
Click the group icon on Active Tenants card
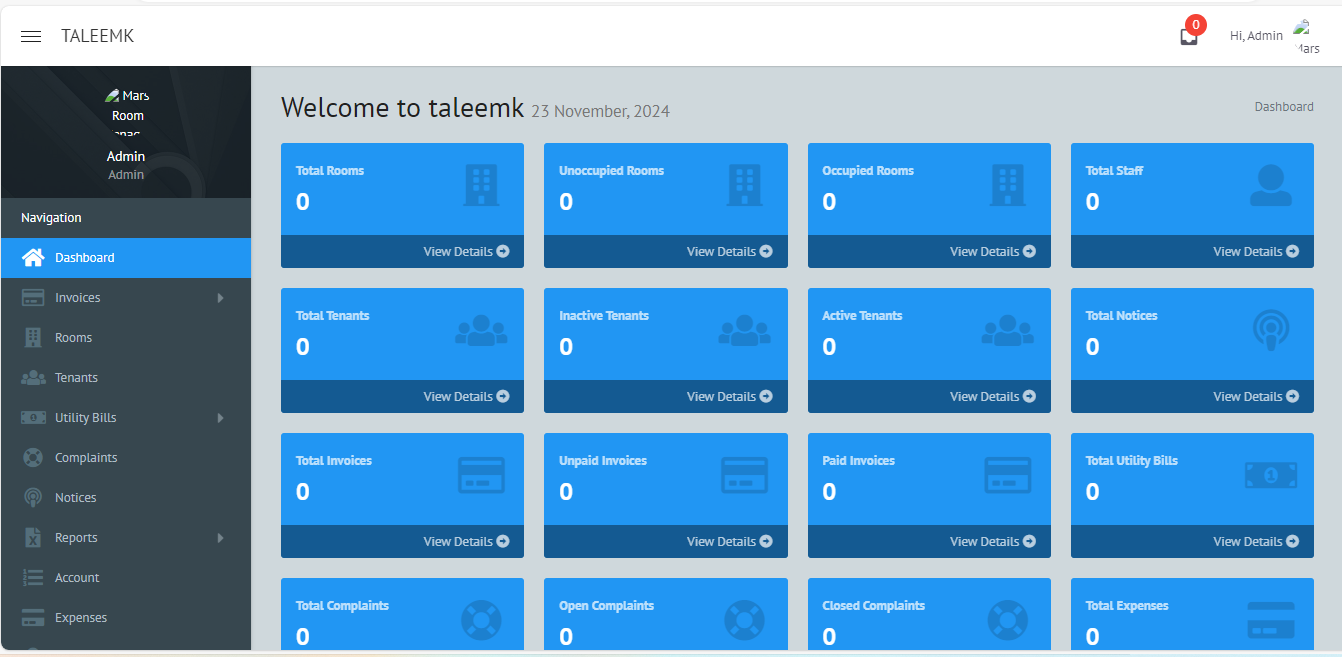coord(1008,331)
